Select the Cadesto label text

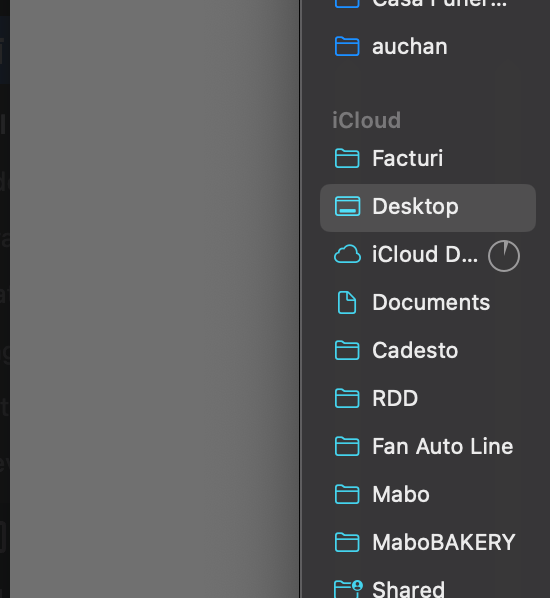pyautogui.click(x=415, y=350)
